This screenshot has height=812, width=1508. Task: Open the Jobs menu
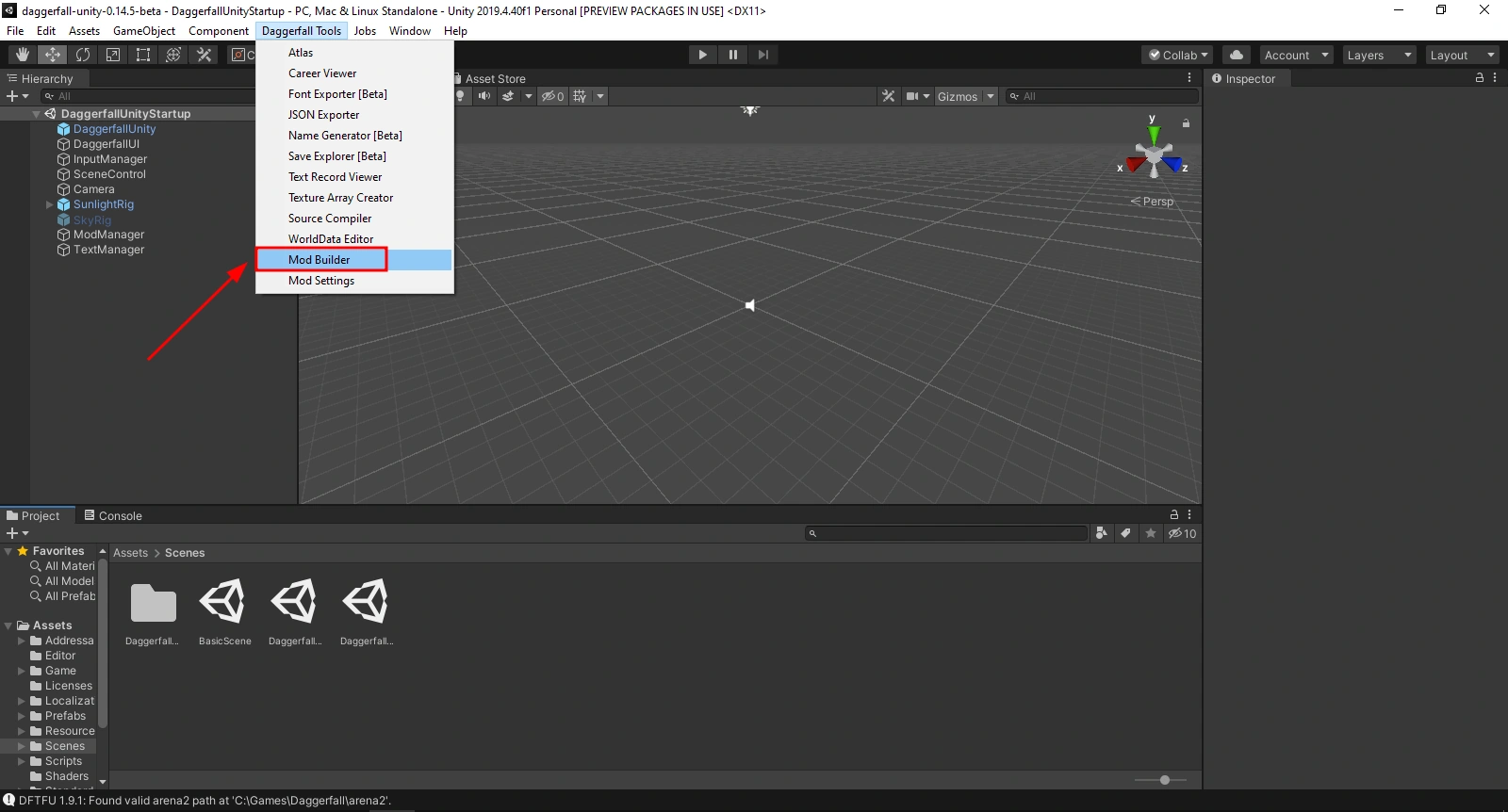(365, 31)
